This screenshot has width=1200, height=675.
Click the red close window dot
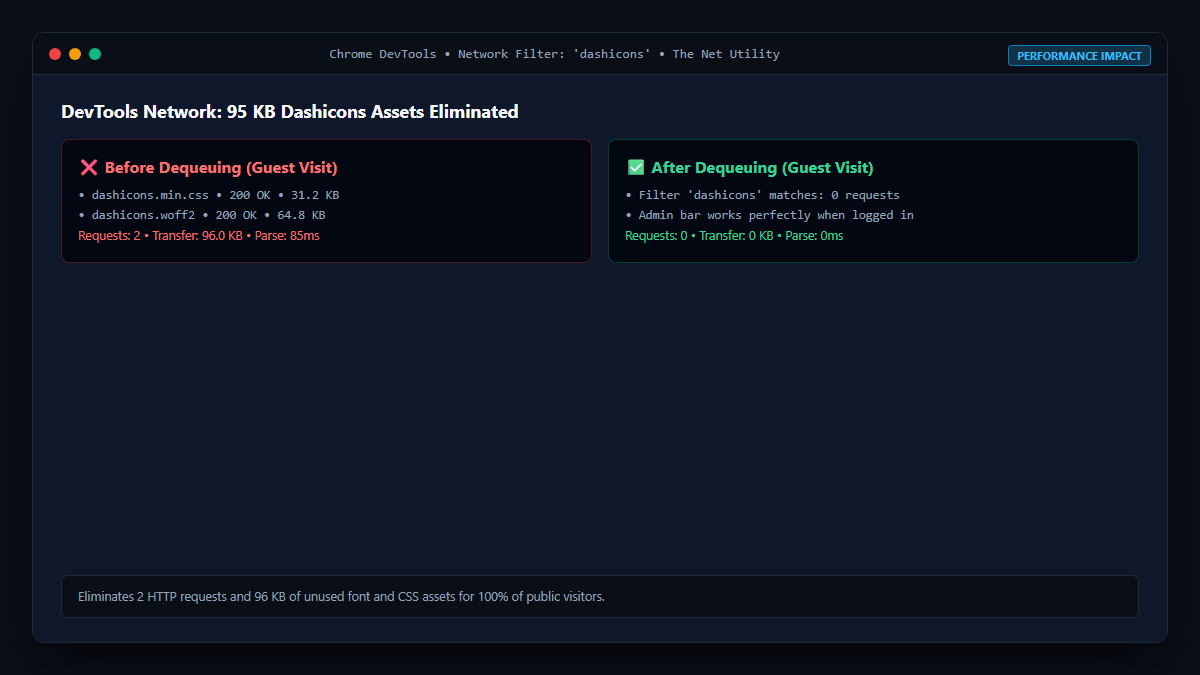click(x=55, y=54)
